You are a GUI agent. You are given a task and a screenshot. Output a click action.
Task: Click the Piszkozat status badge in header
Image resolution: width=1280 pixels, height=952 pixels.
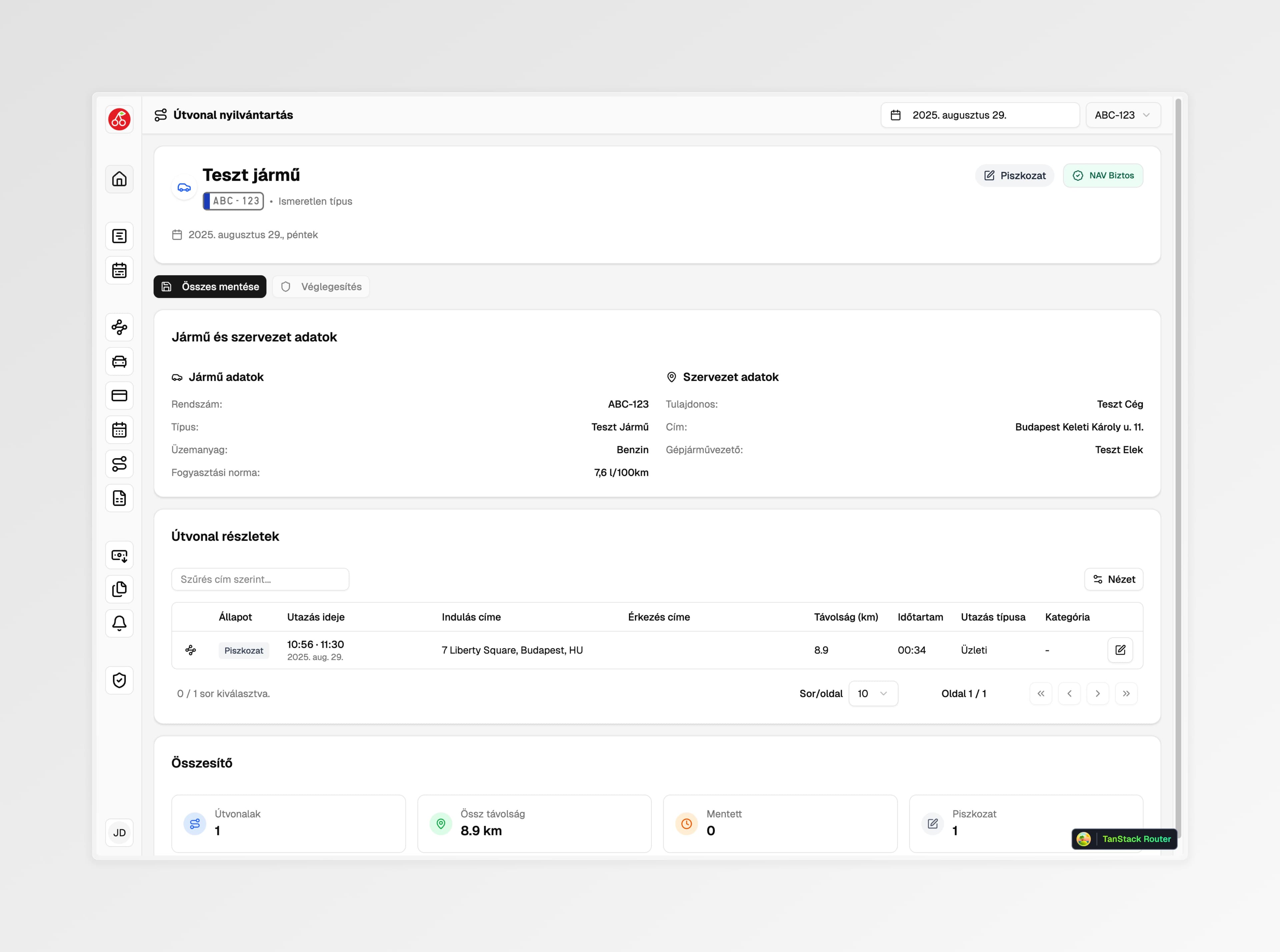(x=1014, y=176)
